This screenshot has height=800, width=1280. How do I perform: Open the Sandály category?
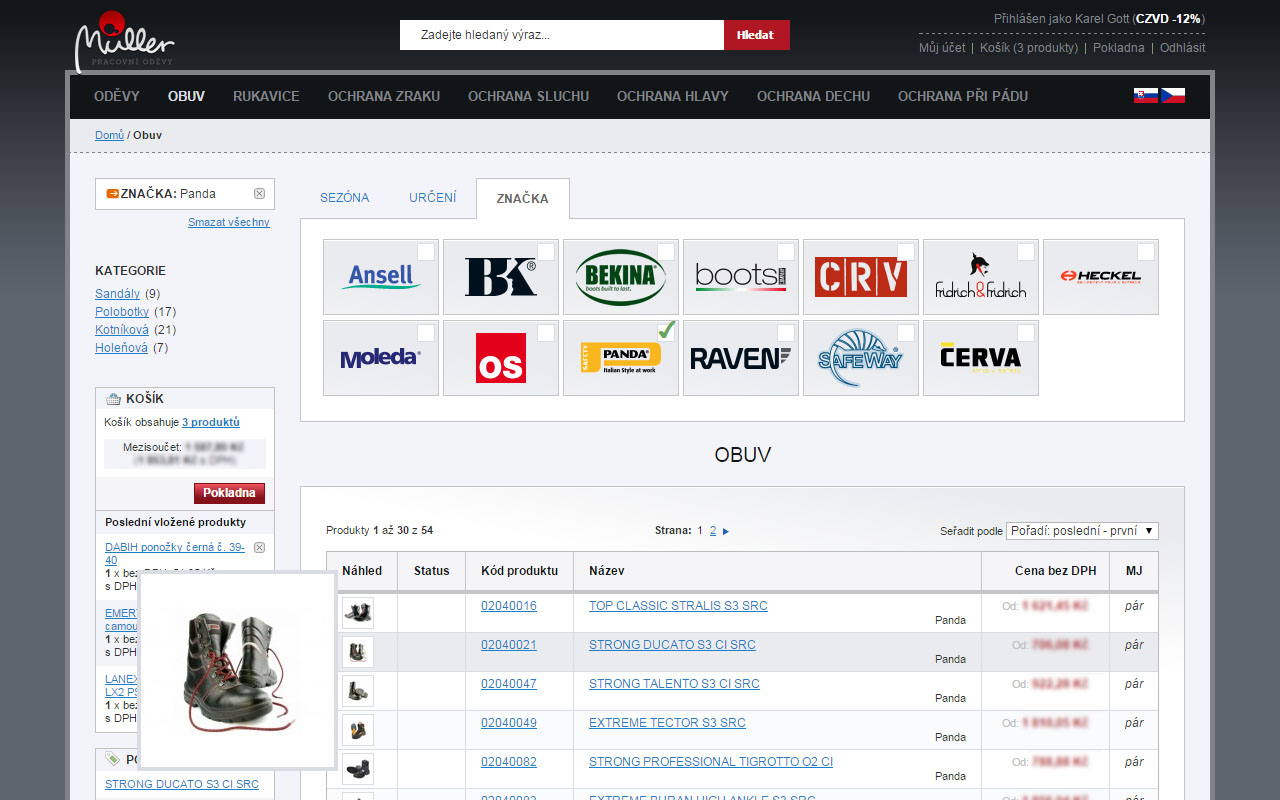118,294
